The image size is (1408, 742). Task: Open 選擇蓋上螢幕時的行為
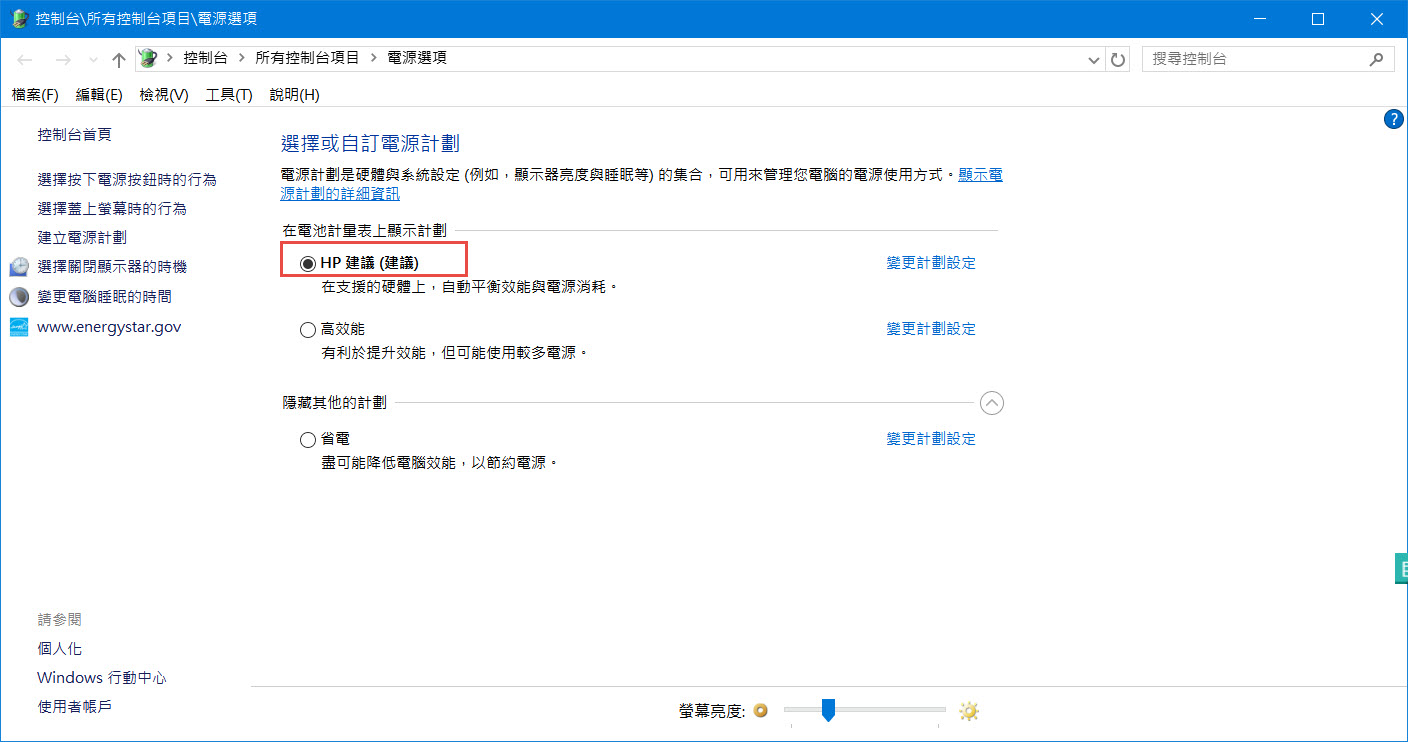(112, 208)
